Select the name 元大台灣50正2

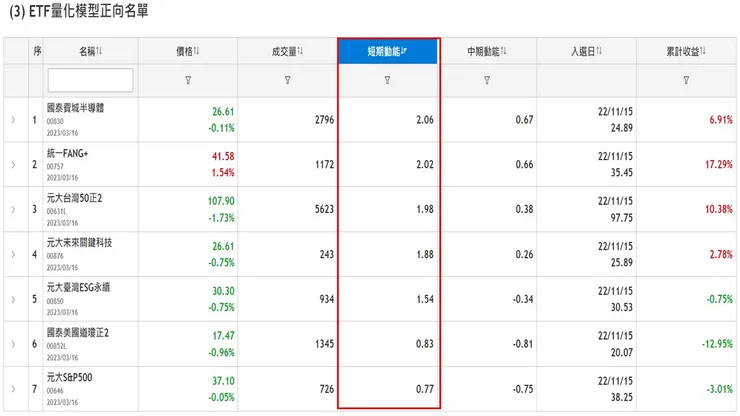74,198
